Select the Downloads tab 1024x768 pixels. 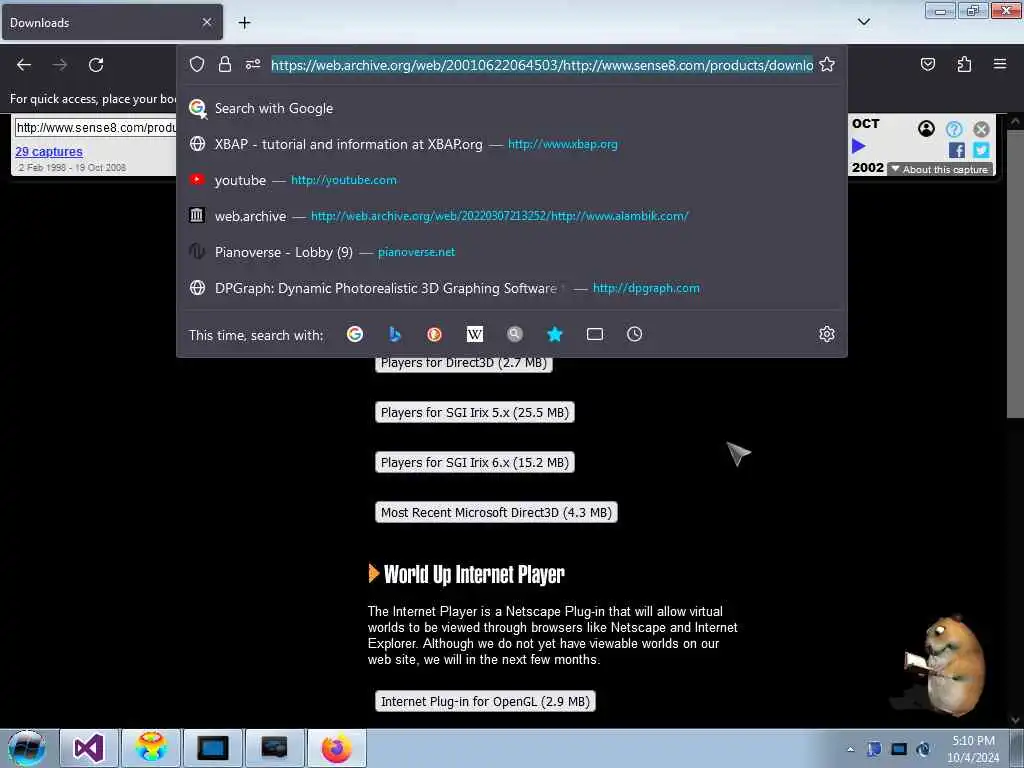pyautogui.click(x=112, y=22)
